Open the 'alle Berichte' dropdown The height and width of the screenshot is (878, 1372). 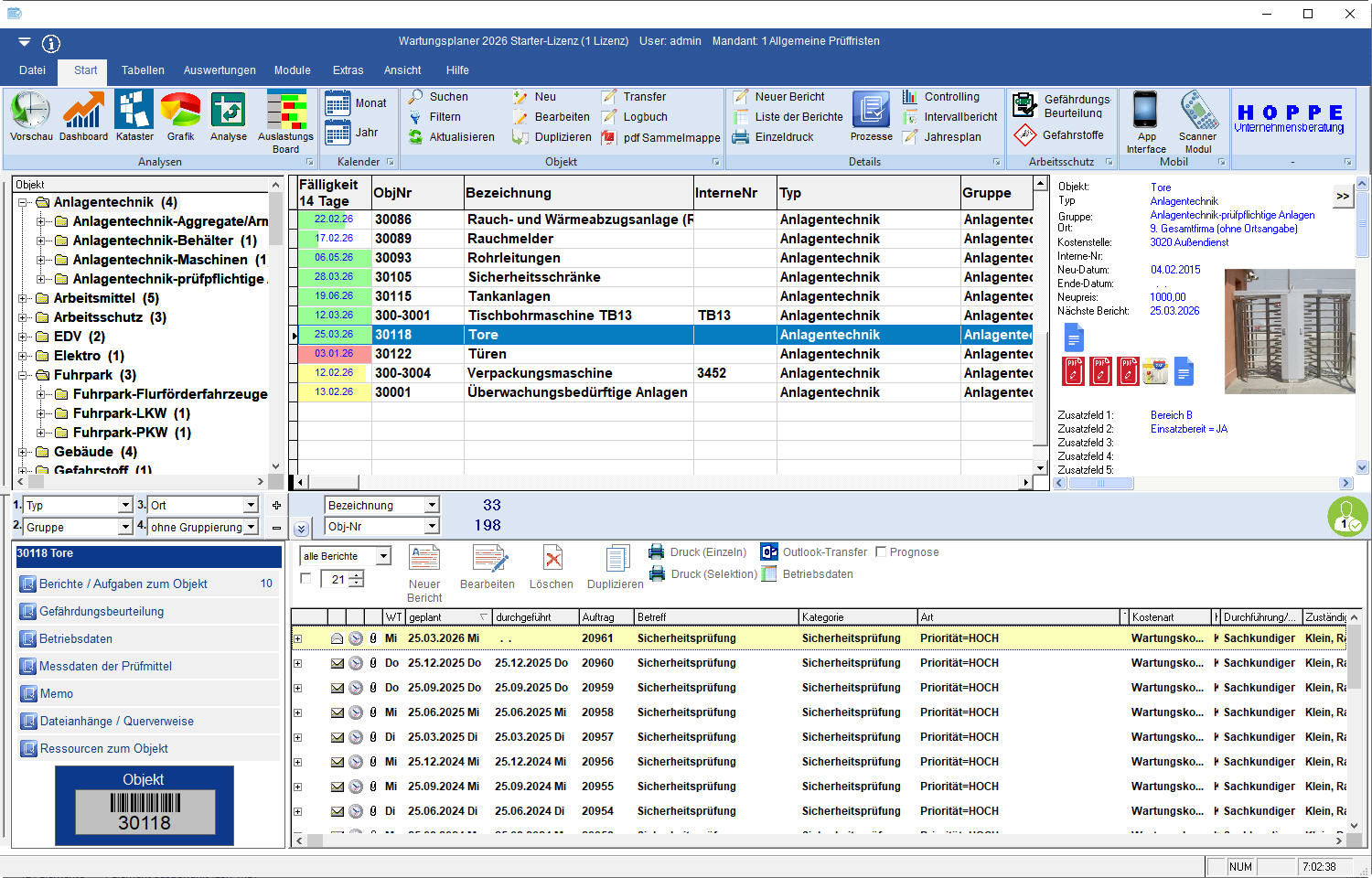click(x=383, y=556)
